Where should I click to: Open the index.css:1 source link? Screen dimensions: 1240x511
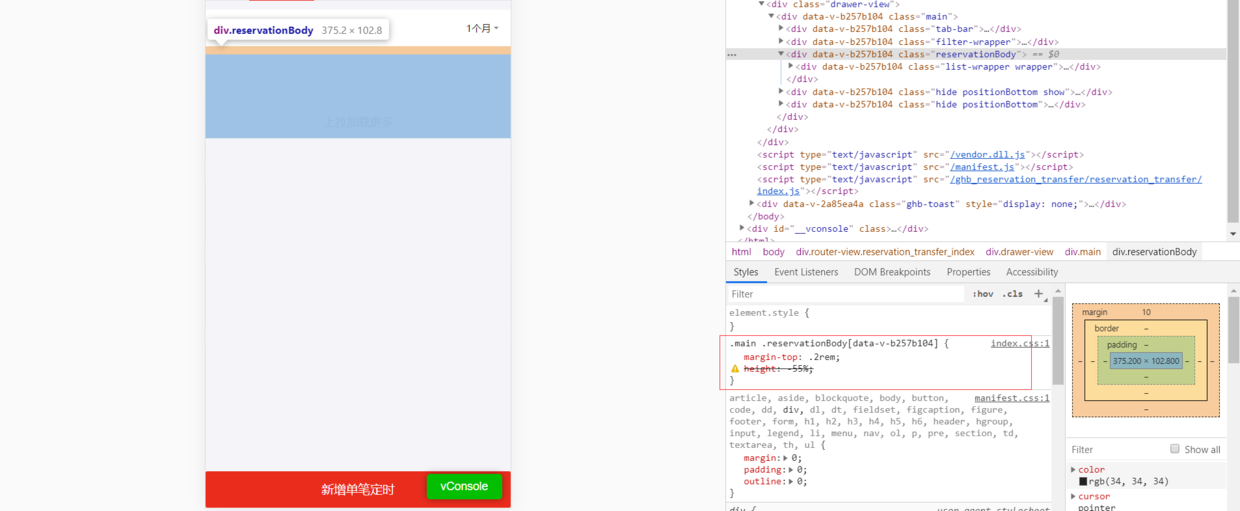click(1020, 343)
